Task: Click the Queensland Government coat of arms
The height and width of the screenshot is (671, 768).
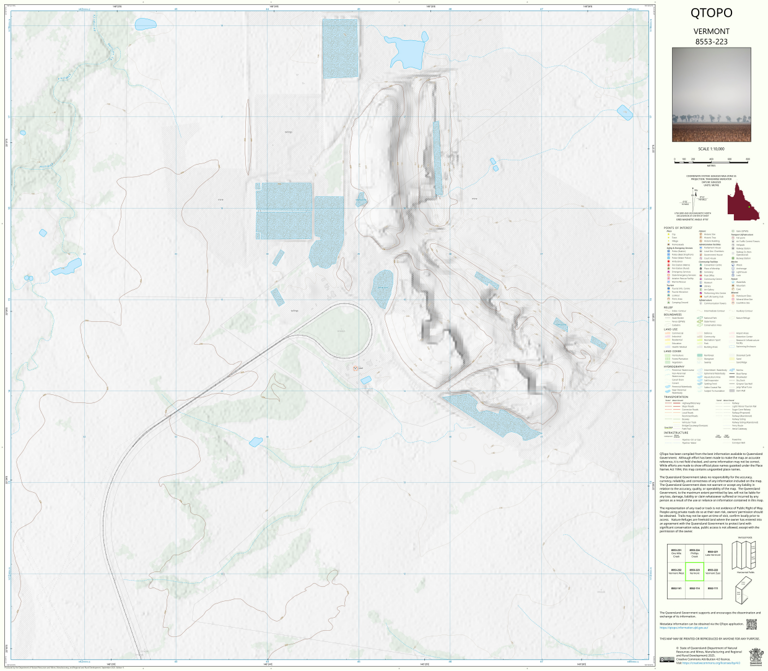Action: 755,656
